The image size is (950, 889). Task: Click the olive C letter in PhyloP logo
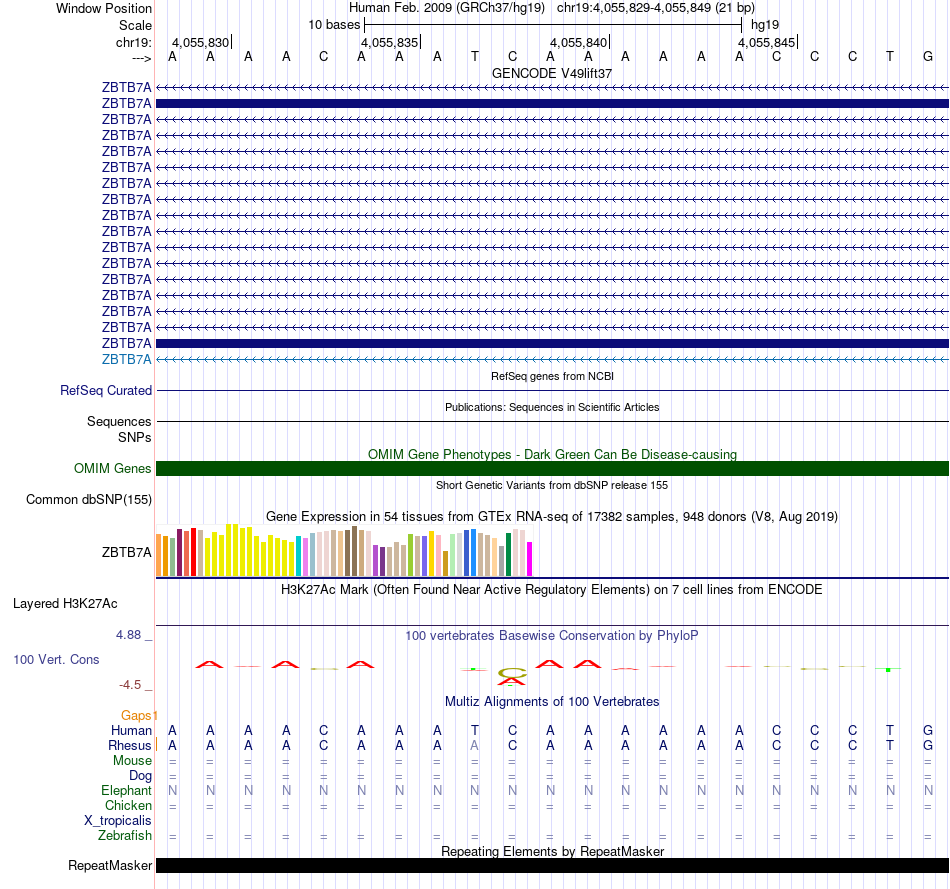(513, 673)
